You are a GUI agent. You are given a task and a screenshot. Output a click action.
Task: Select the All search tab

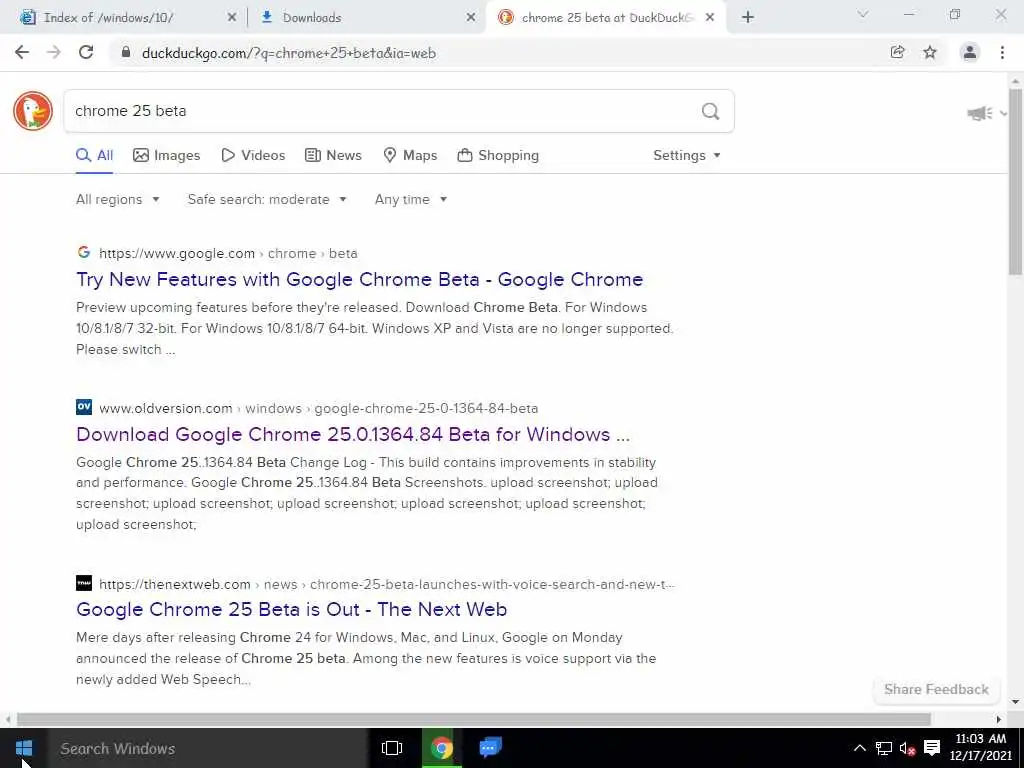(x=95, y=155)
